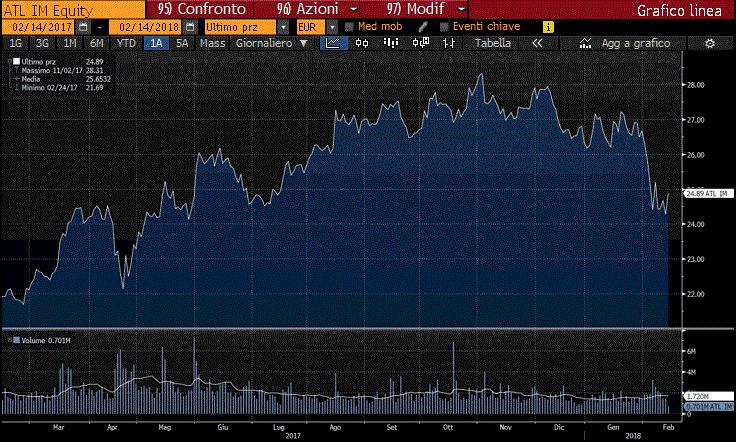Select the OHLC tick chart icon
Image resolution: width=736 pixels, height=442 pixels.
449,43
